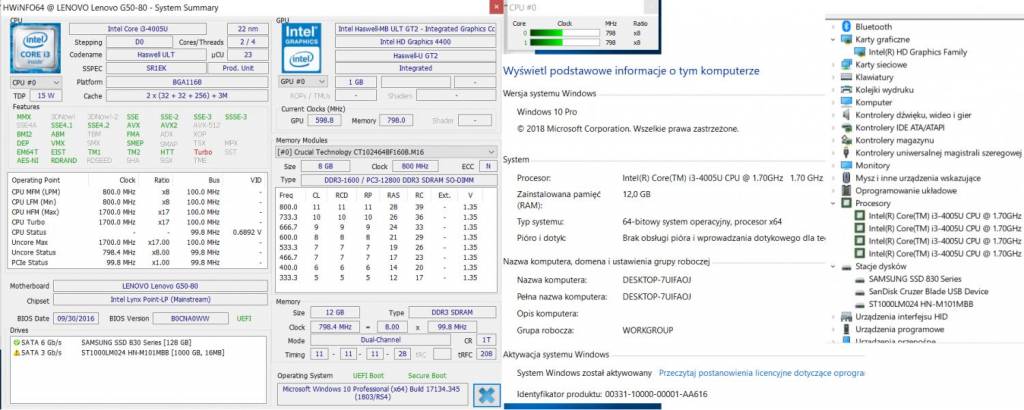Click the Klawiatury keyboard icon

pyautogui.click(x=846, y=77)
